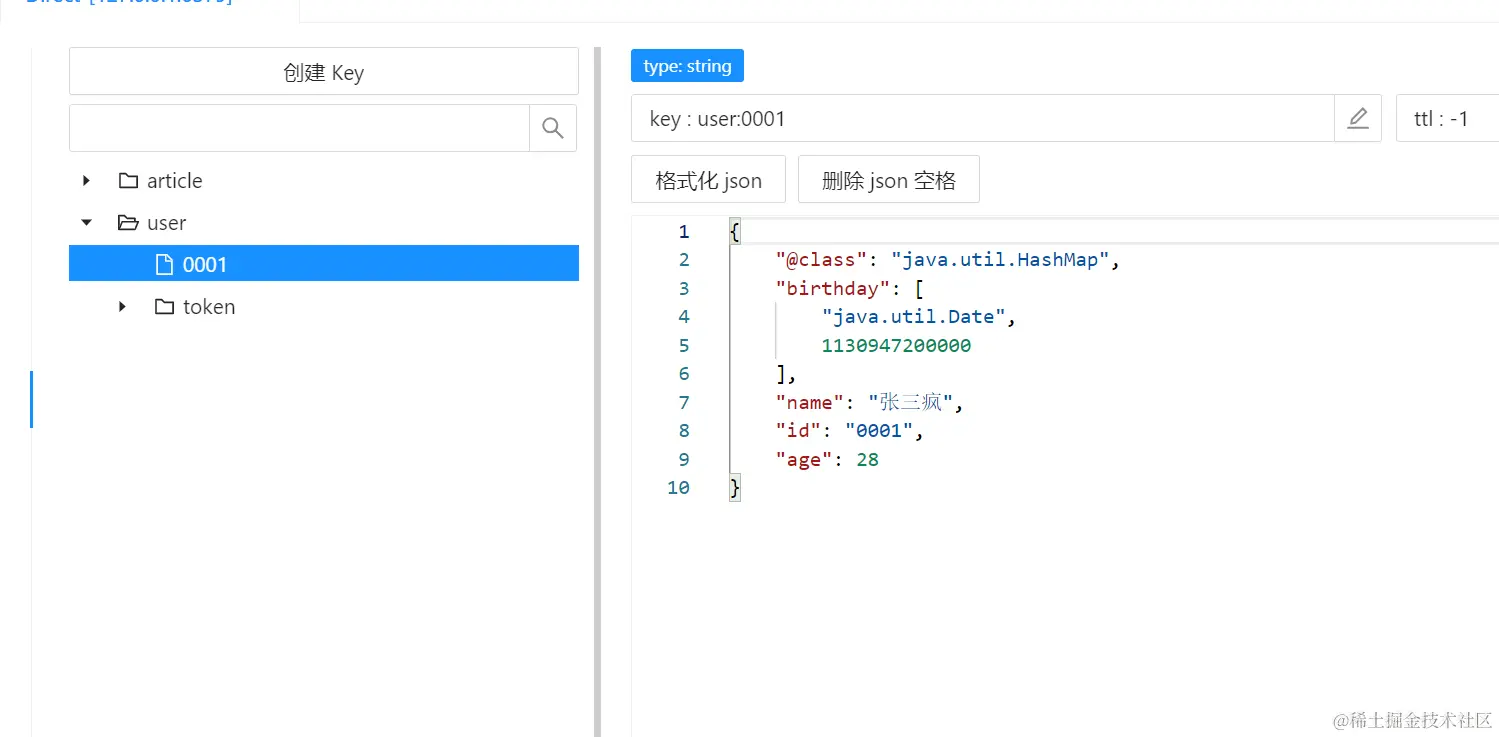Select the token tree label
The image size is (1499, 737).
coord(209,307)
